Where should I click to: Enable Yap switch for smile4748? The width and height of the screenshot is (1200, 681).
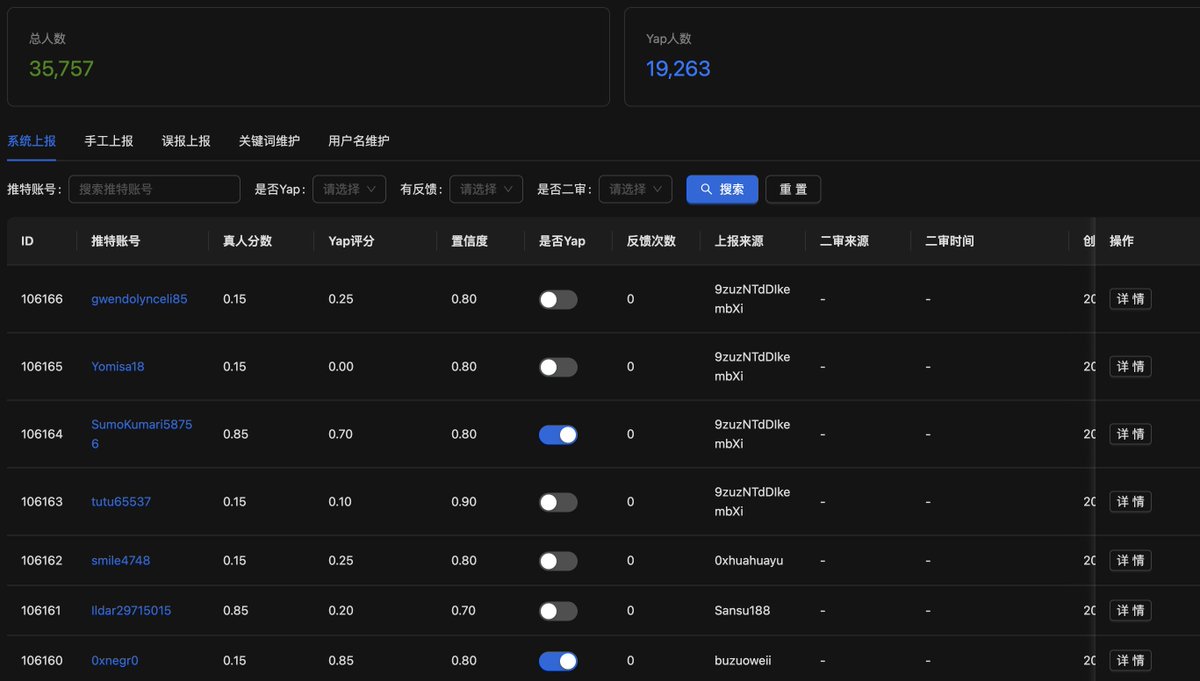point(558,561)
